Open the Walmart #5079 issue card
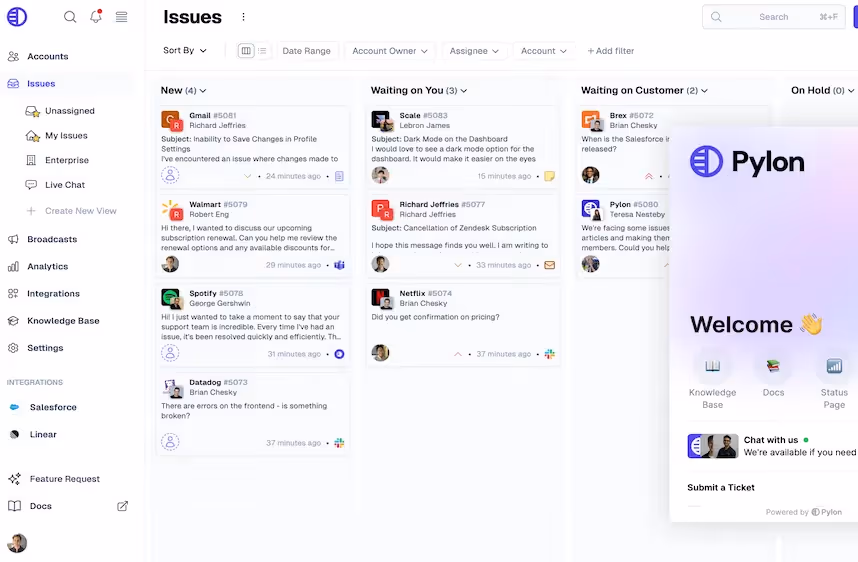The image size is (858, 562). tap(253, 235)
